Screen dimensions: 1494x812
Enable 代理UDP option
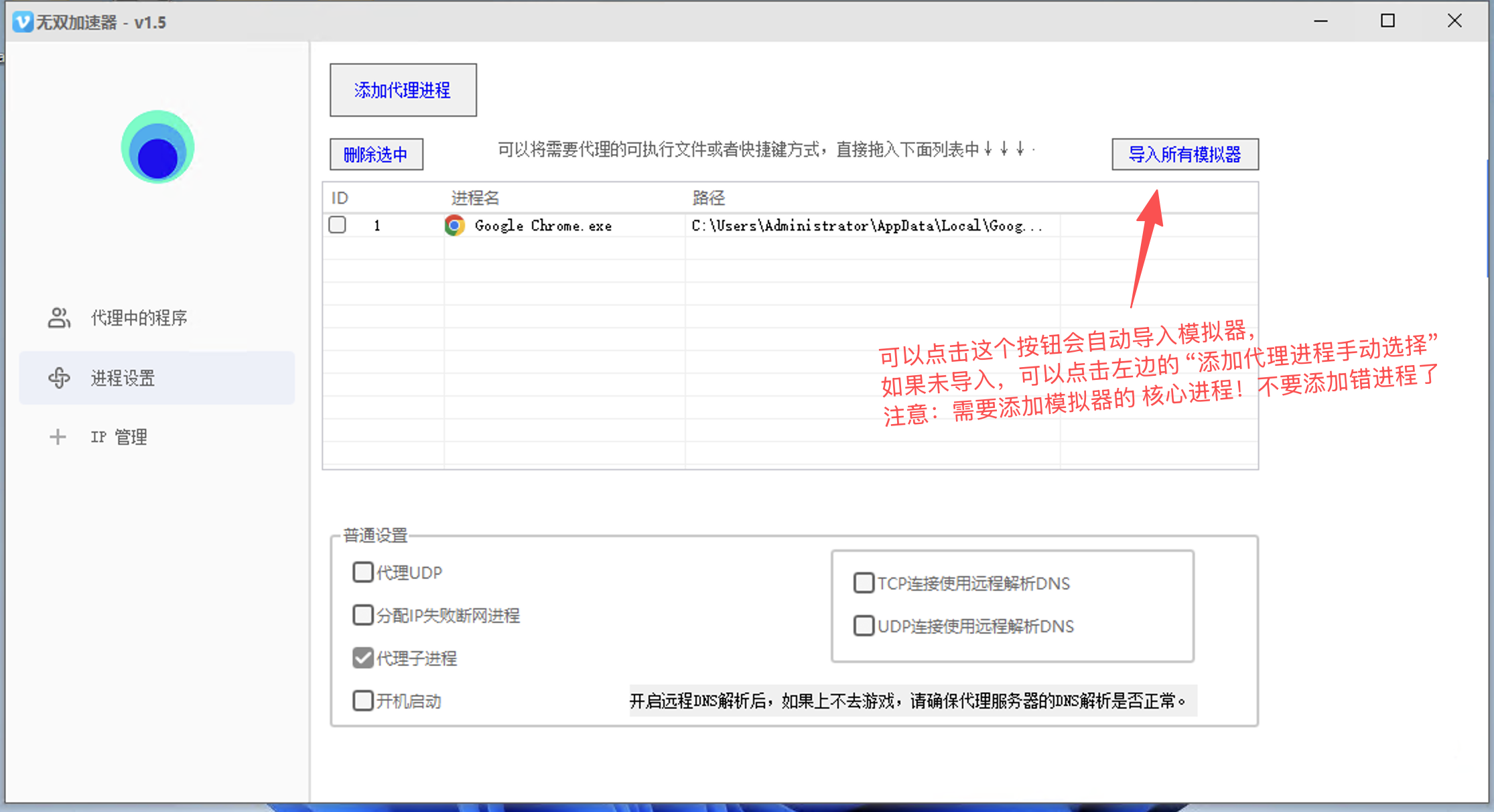(362, 572)
